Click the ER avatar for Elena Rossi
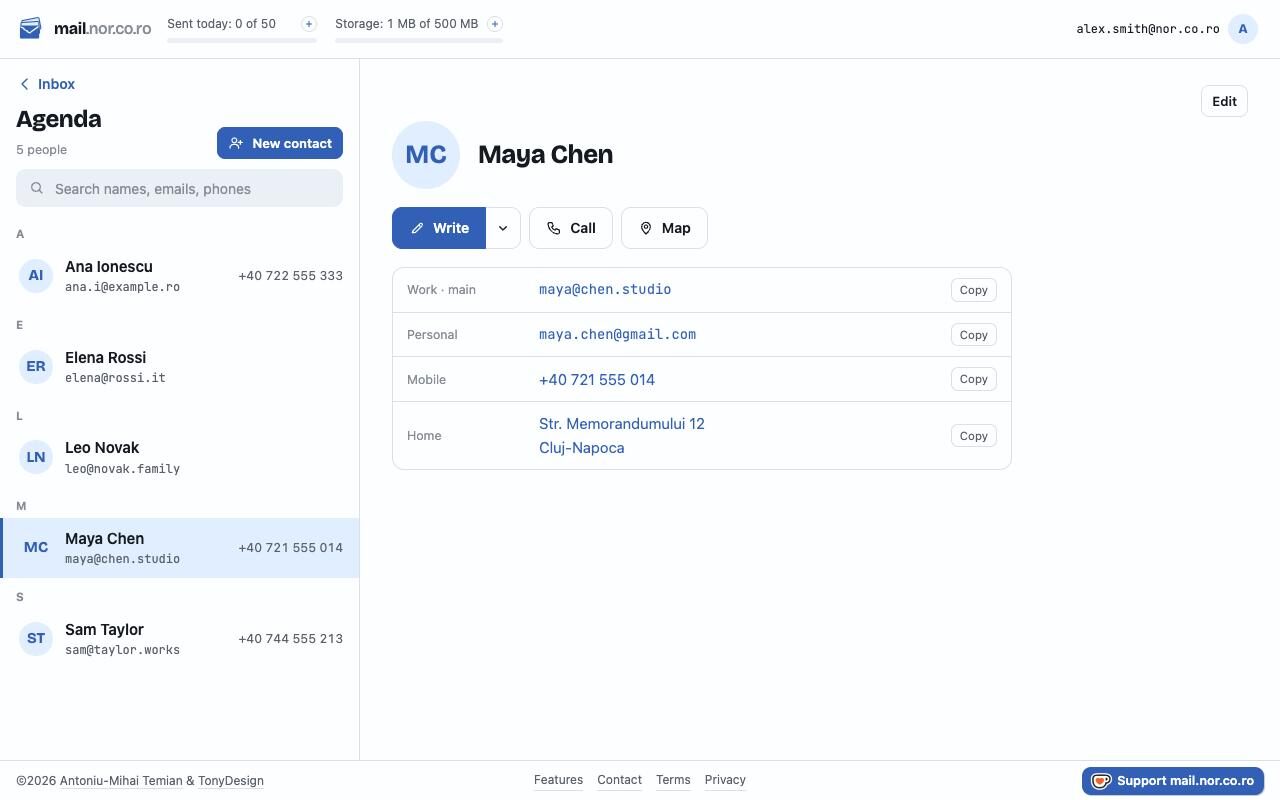The image size is (1280, 800). (x=36, y=366)
